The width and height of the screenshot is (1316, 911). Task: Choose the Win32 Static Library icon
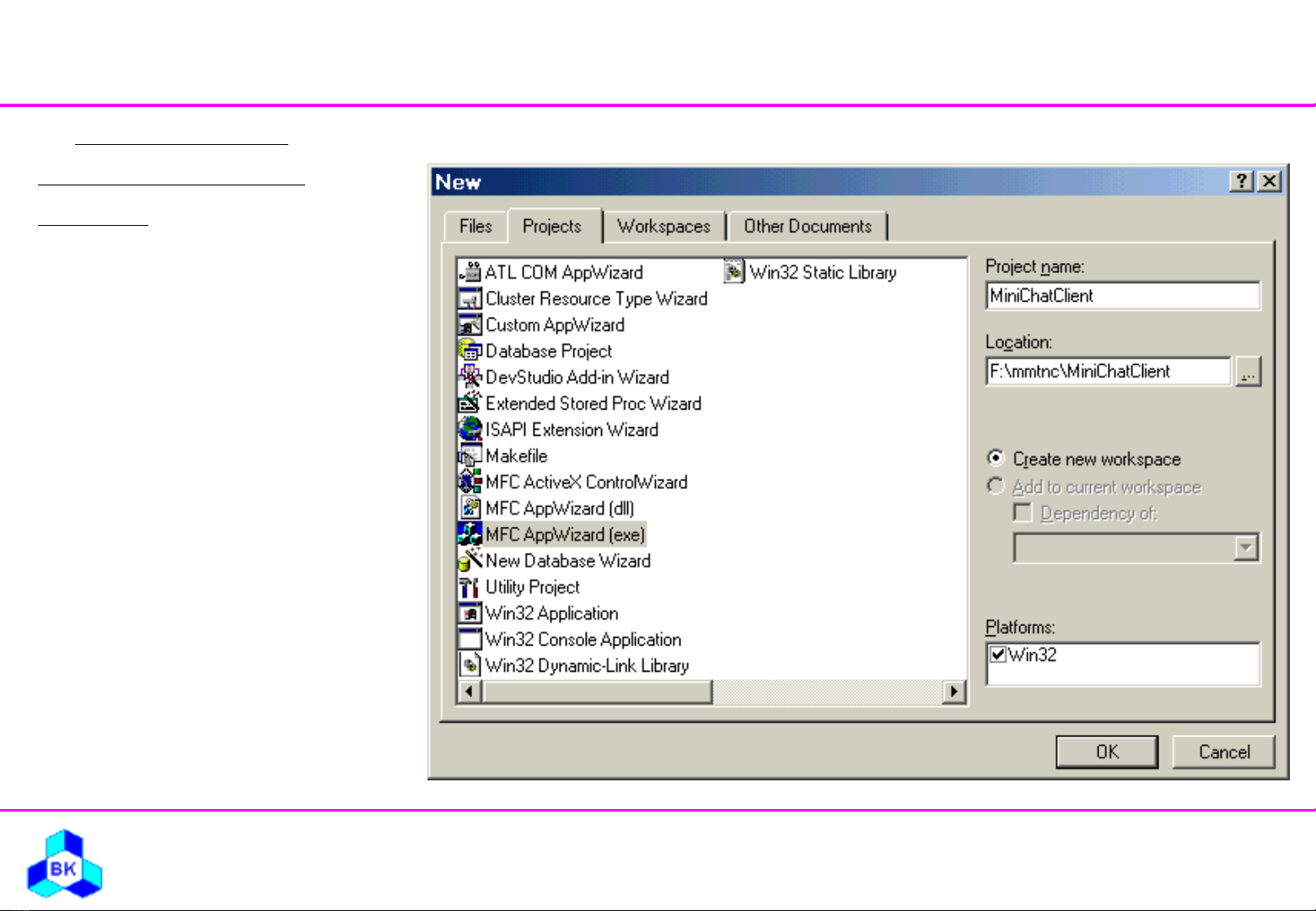(x=734, y=272)
